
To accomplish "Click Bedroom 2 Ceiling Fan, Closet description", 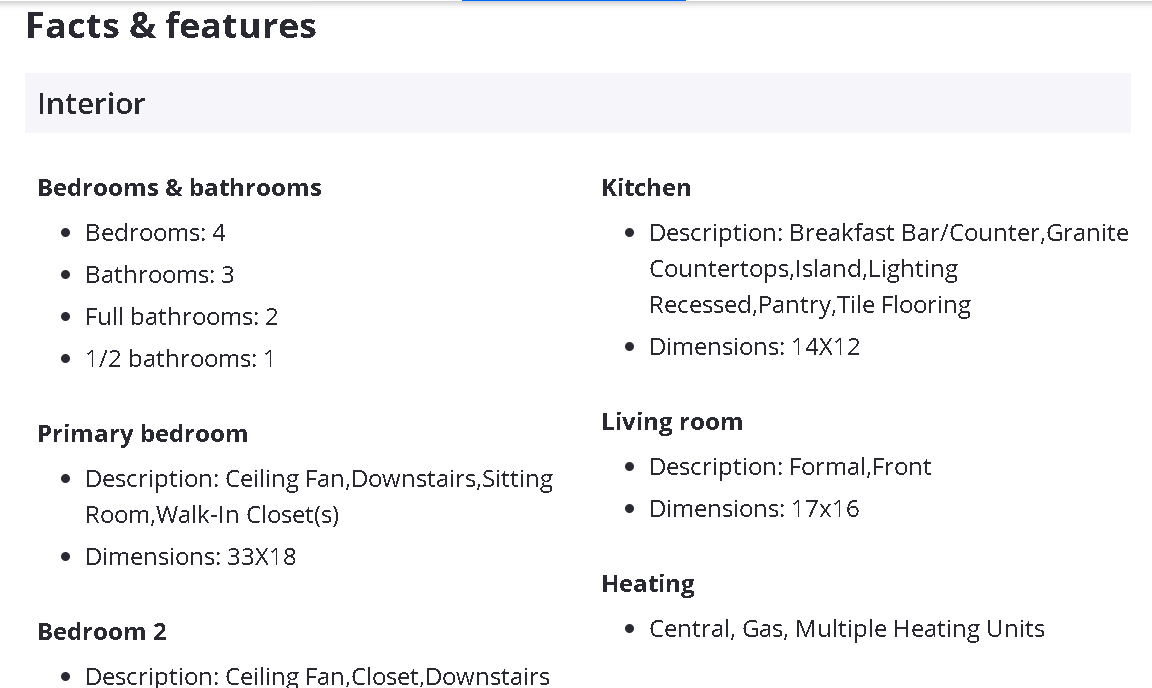I will 317,676.
